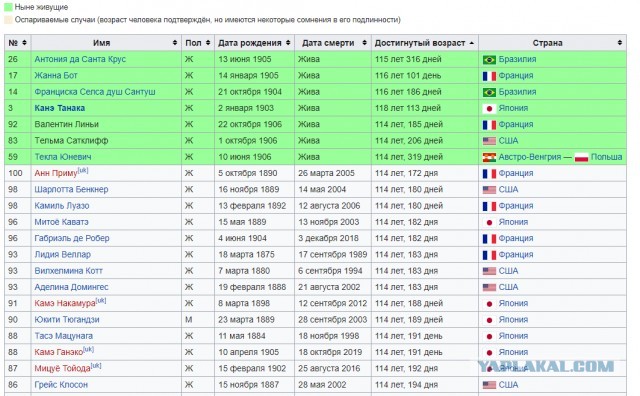
Task: Click the Japan flag in Тасэ Мацунага row
Action: (x=489, y=336)
